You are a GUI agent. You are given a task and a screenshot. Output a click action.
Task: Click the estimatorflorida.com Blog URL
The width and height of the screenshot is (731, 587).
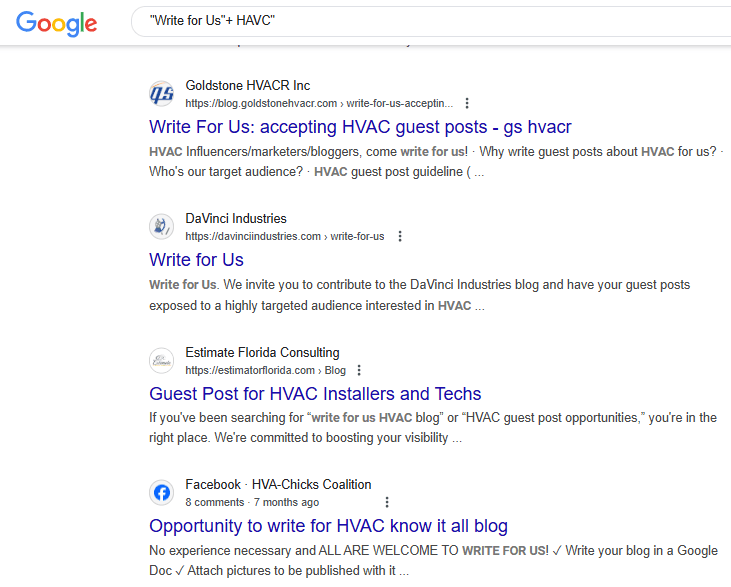265,370
